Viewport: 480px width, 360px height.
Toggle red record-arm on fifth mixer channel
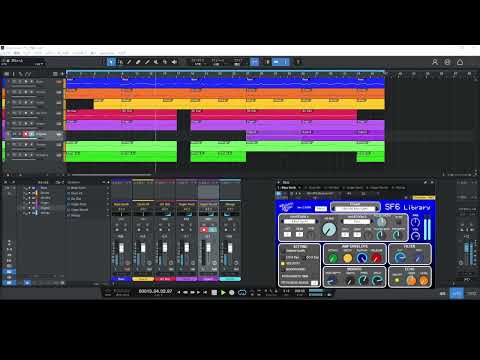tap(204, 230)
